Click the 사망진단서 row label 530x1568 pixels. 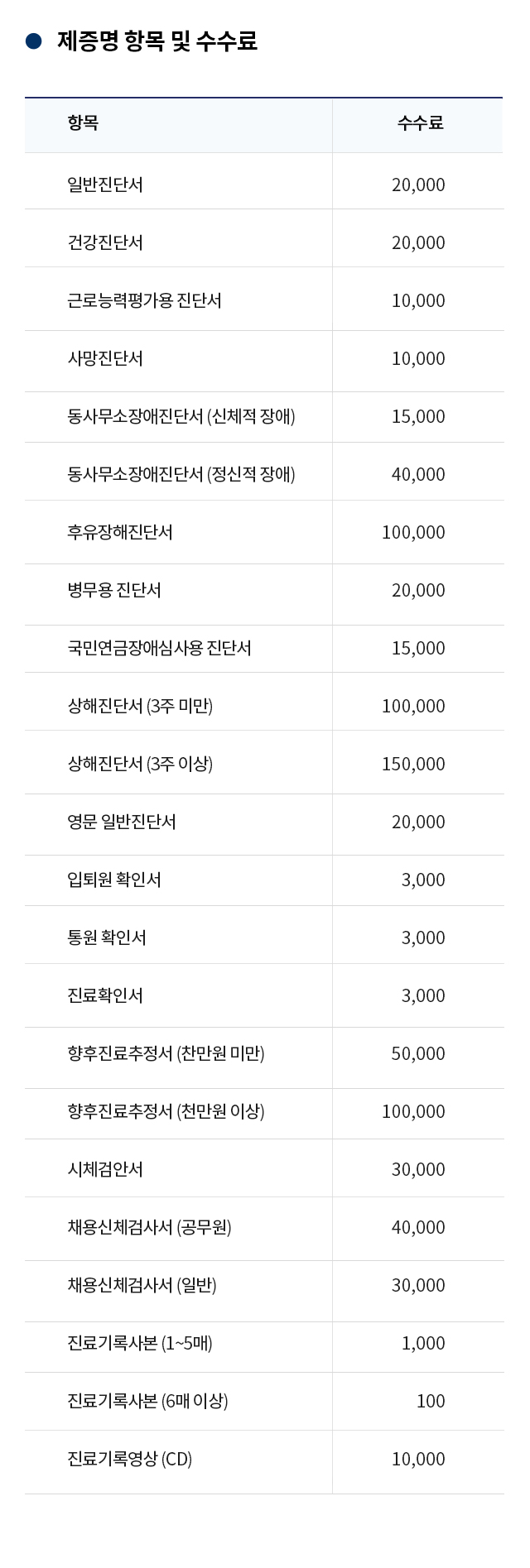click(x=105, y=358)
